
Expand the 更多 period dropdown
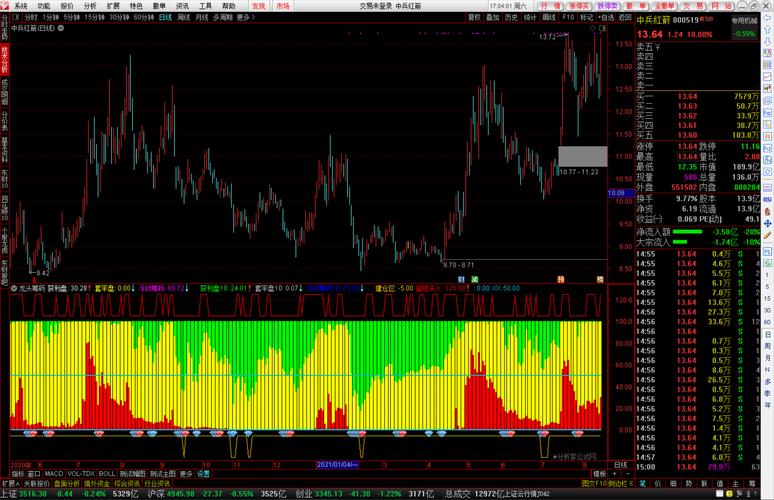coord(245,17)
